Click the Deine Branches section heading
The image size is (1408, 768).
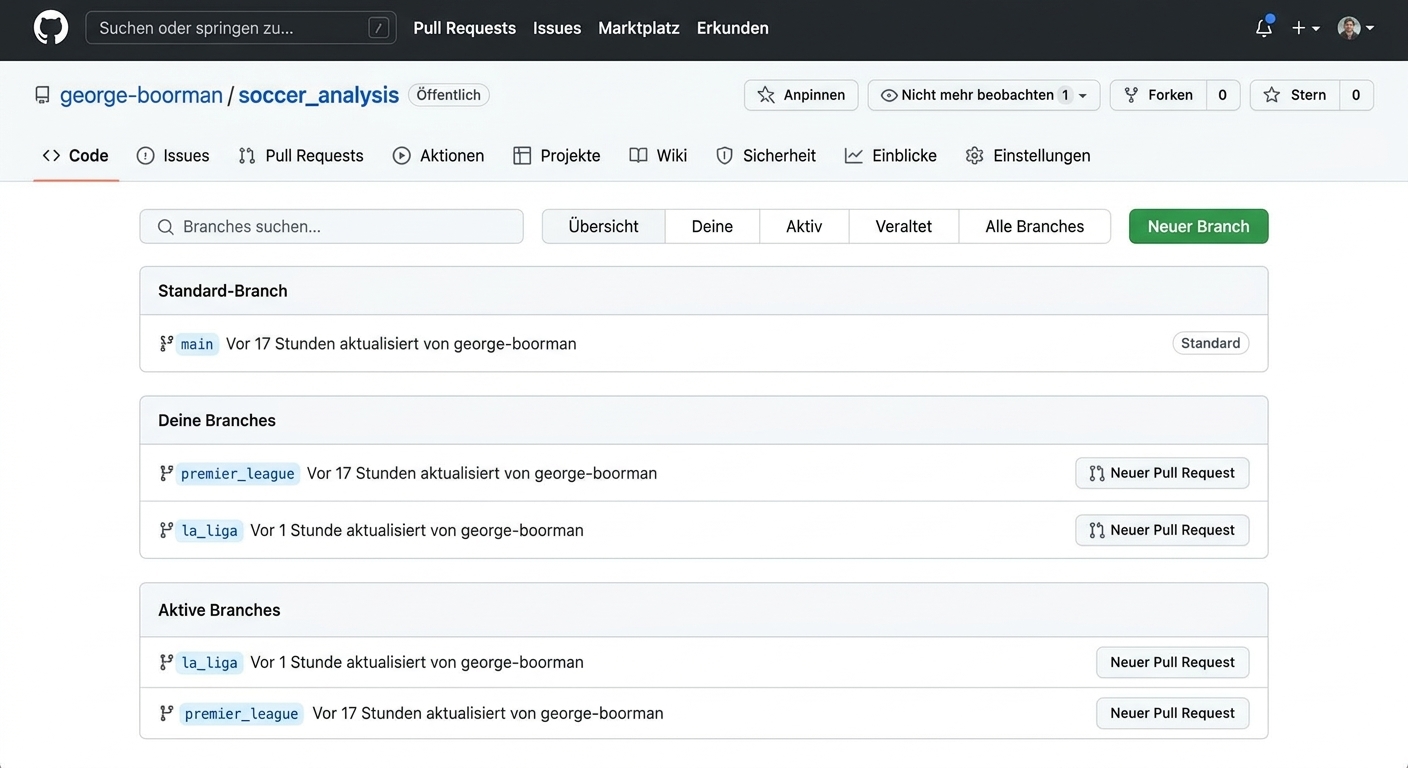[x=217, y=420]
